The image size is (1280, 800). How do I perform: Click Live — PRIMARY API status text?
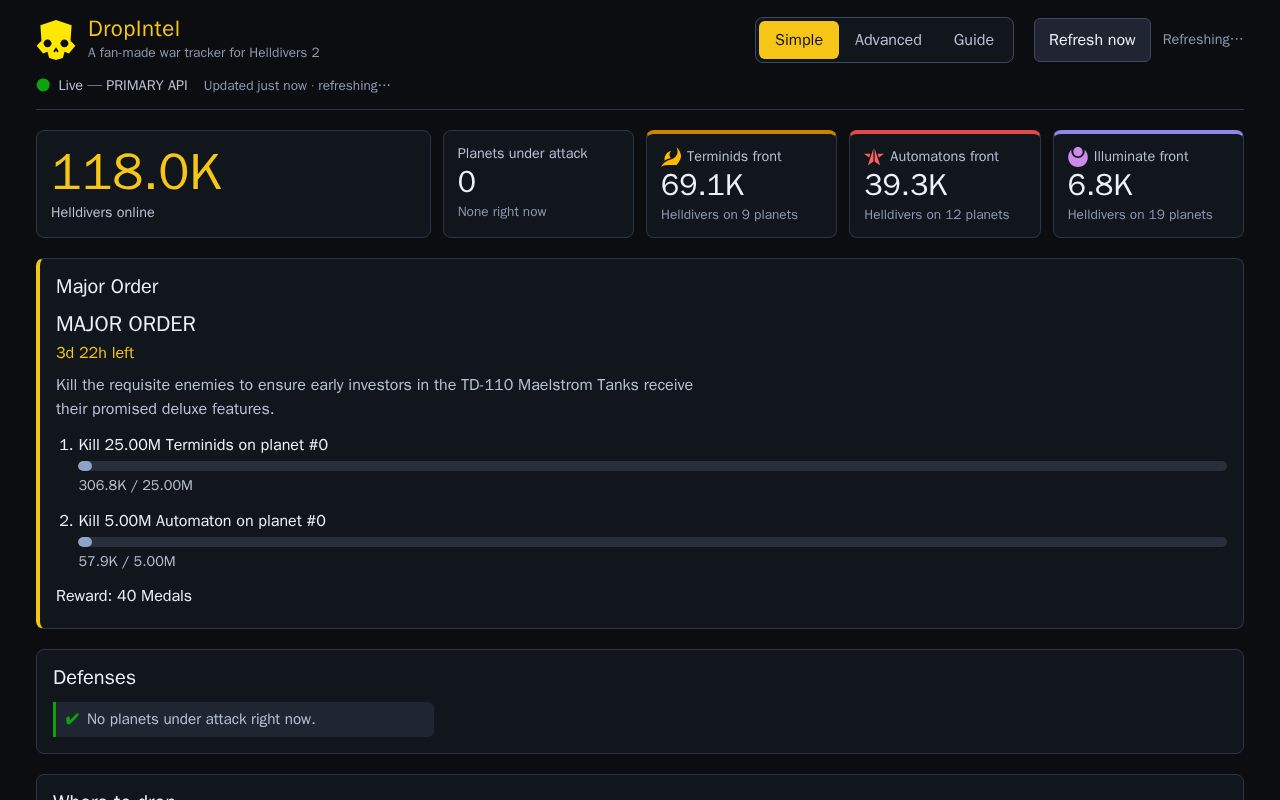coord(123,85)
